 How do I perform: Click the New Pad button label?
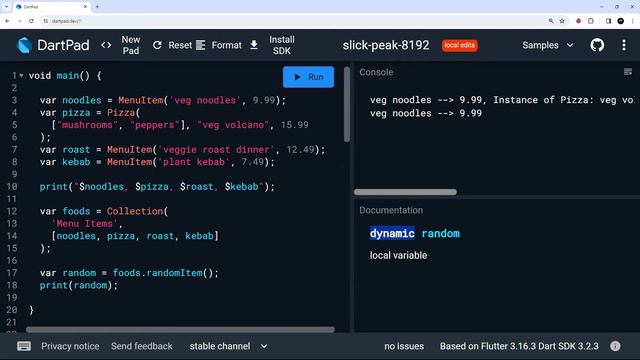(x=131, y=45)
